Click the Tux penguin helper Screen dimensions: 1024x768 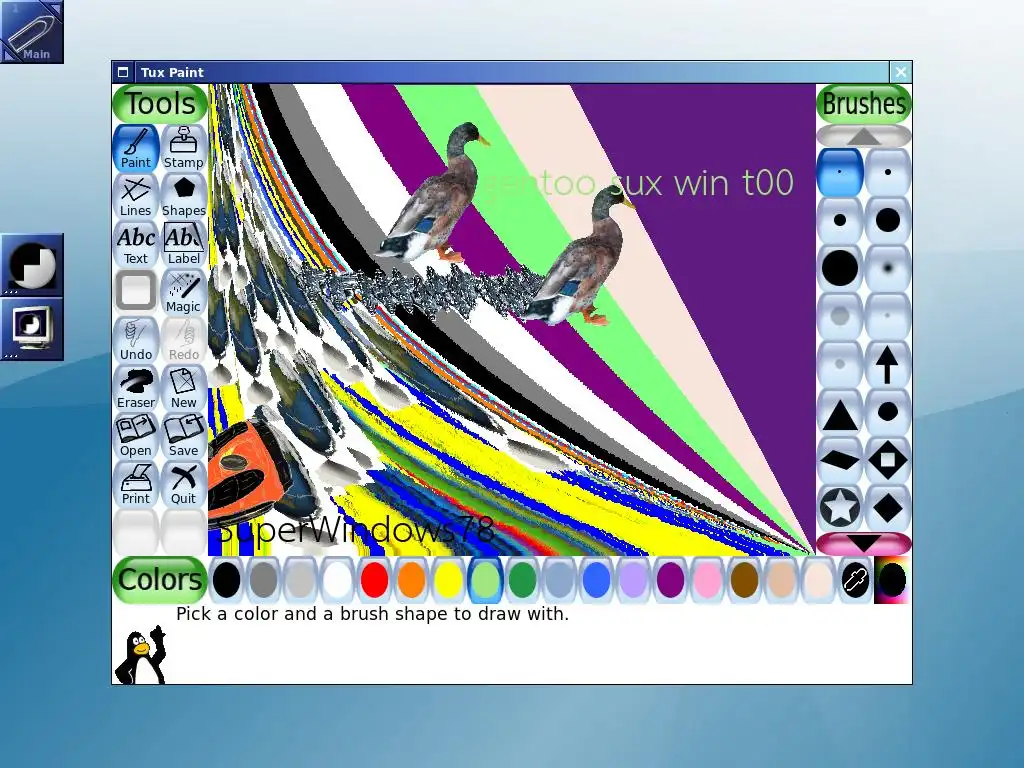pyautogui.click(x=140, y=654)
